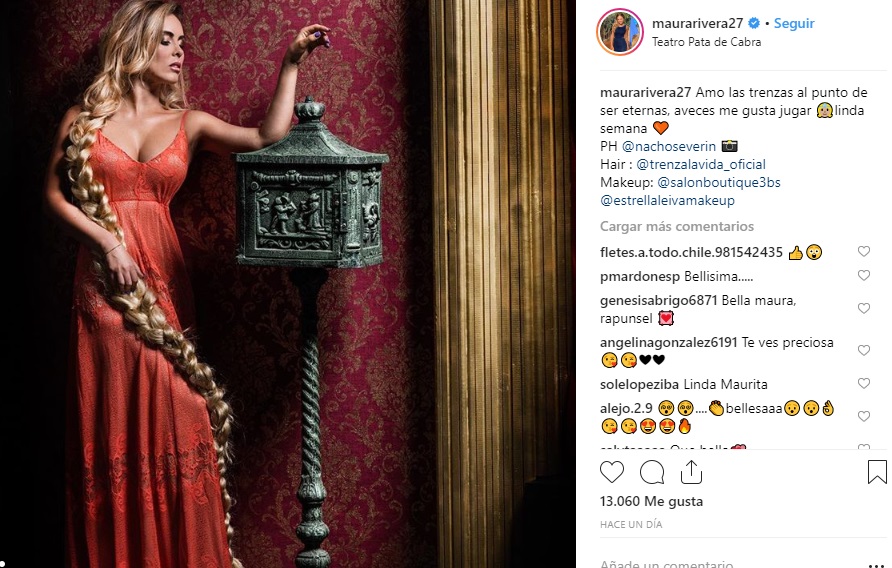The width and height of the screenshot is (892, 568).
Task: Open the @nachoseverin photographer profile
Action: pos(668,146)
